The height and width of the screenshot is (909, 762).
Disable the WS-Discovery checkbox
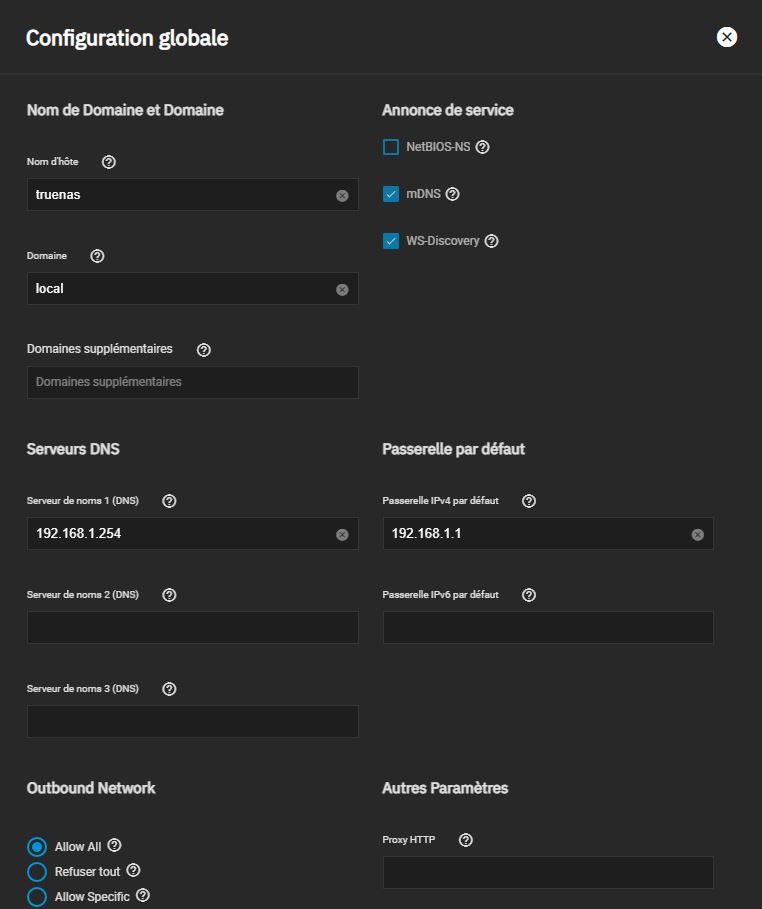[391, 241]
